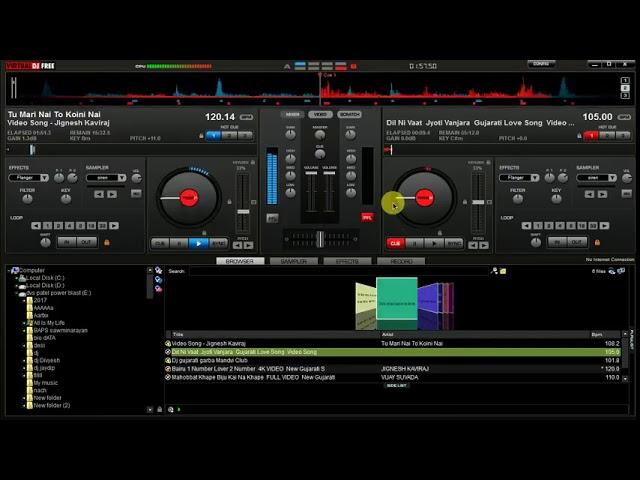Toggle right deck PFL headphone button
This screenshot has width=640, height=480.
coord(367,216)
